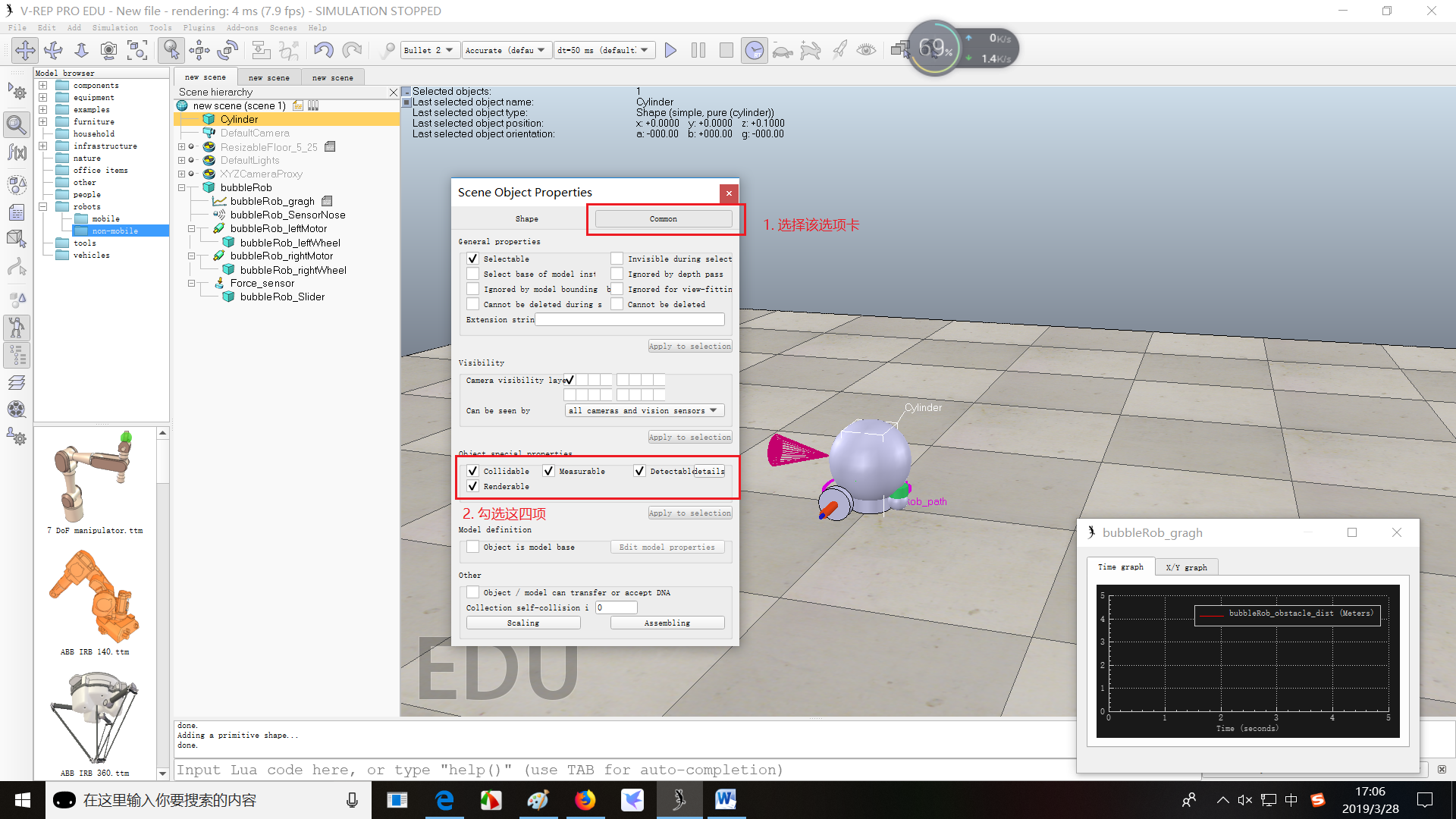Viewport: 1456px width, 819px height.
Task: Toggle the Measurable checkbox
Action: pyautogui.click(x=548, y=471)
